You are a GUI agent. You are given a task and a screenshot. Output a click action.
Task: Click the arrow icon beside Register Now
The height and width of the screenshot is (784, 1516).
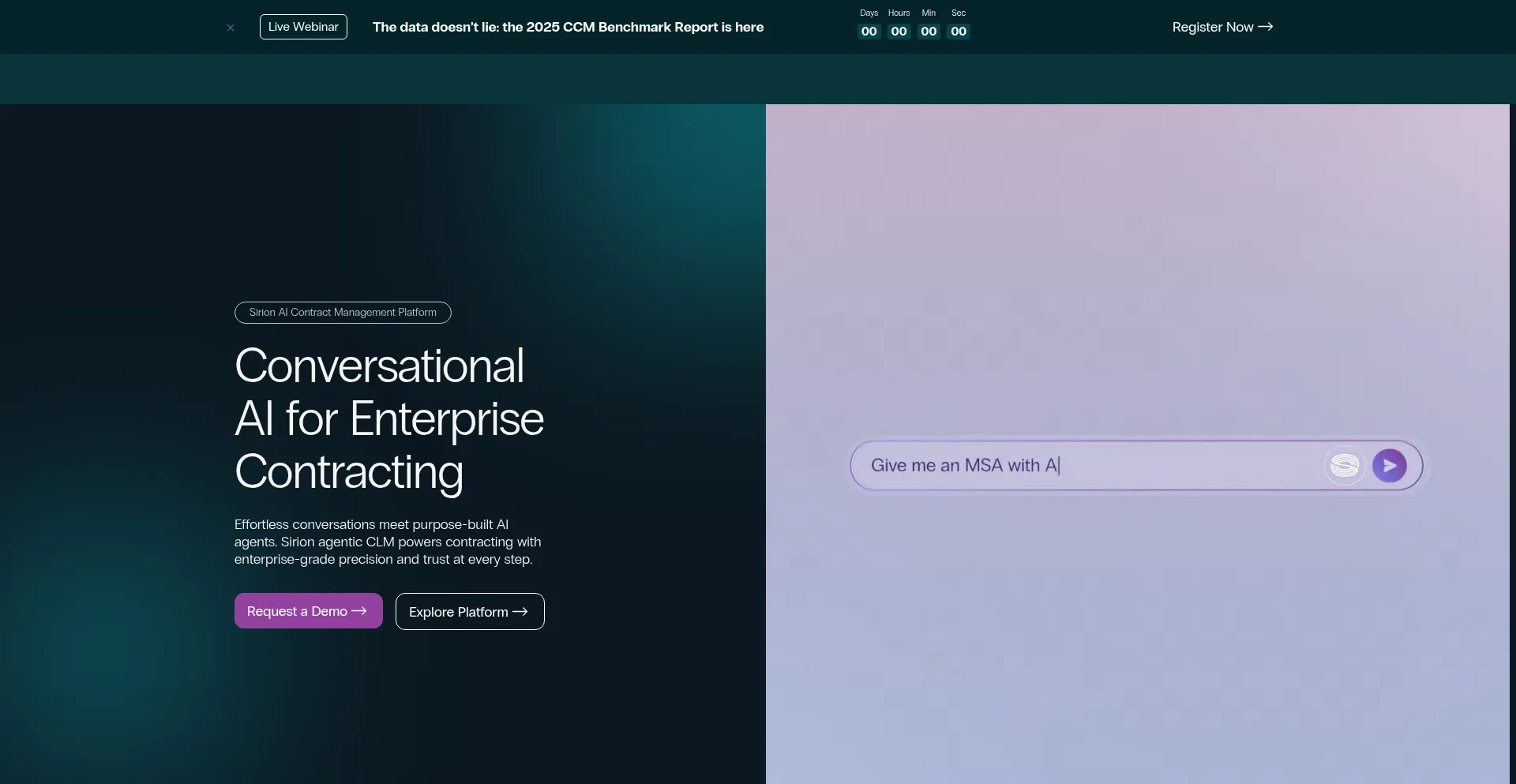point(1266,27)
